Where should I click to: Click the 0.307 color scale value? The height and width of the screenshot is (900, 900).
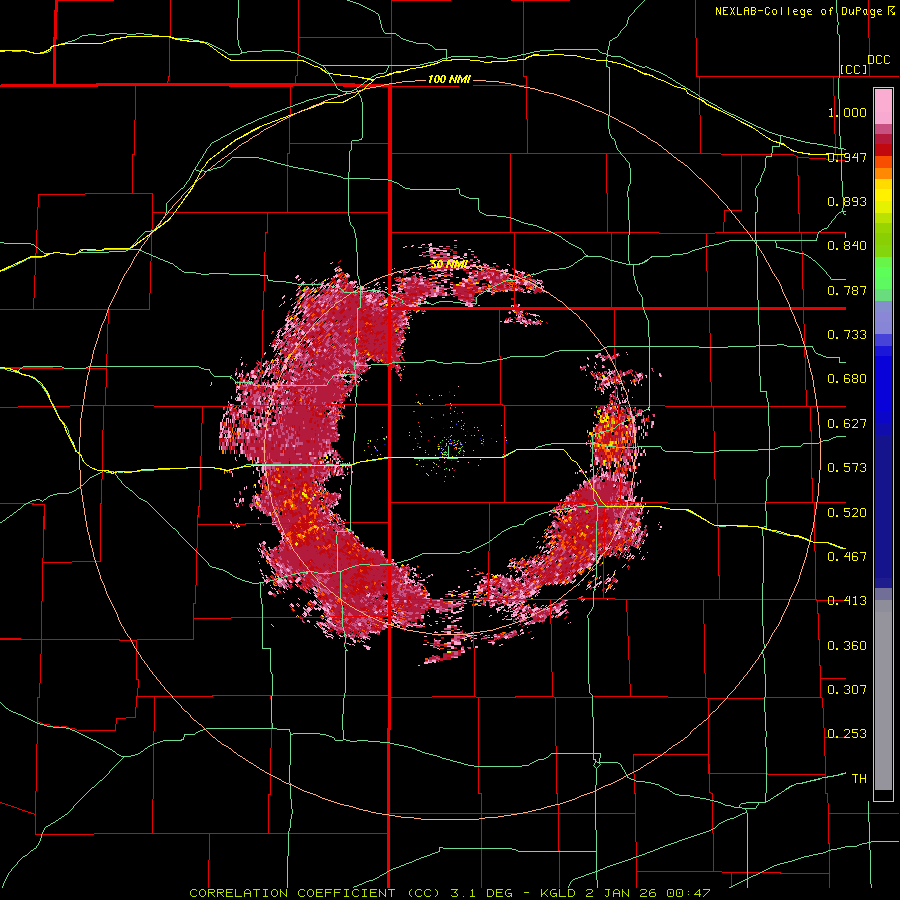pyautogui.click(x=847, y=690)
